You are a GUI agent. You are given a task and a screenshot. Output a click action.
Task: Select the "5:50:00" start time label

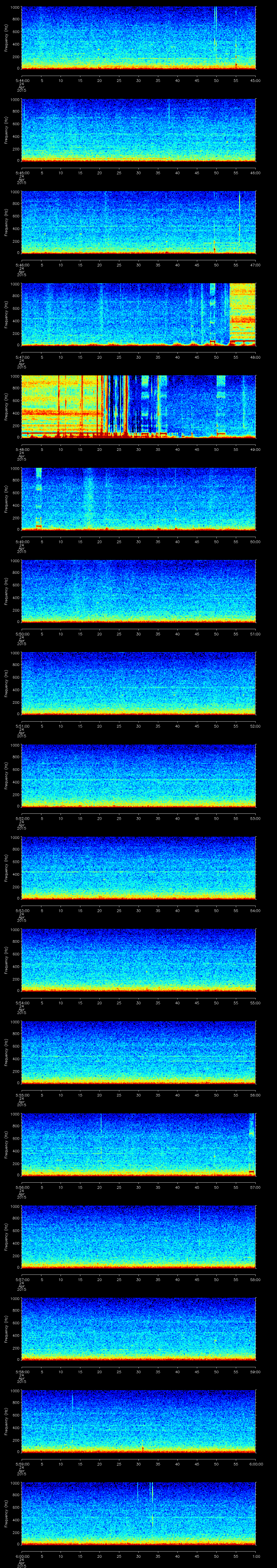[x=21, y=634]
